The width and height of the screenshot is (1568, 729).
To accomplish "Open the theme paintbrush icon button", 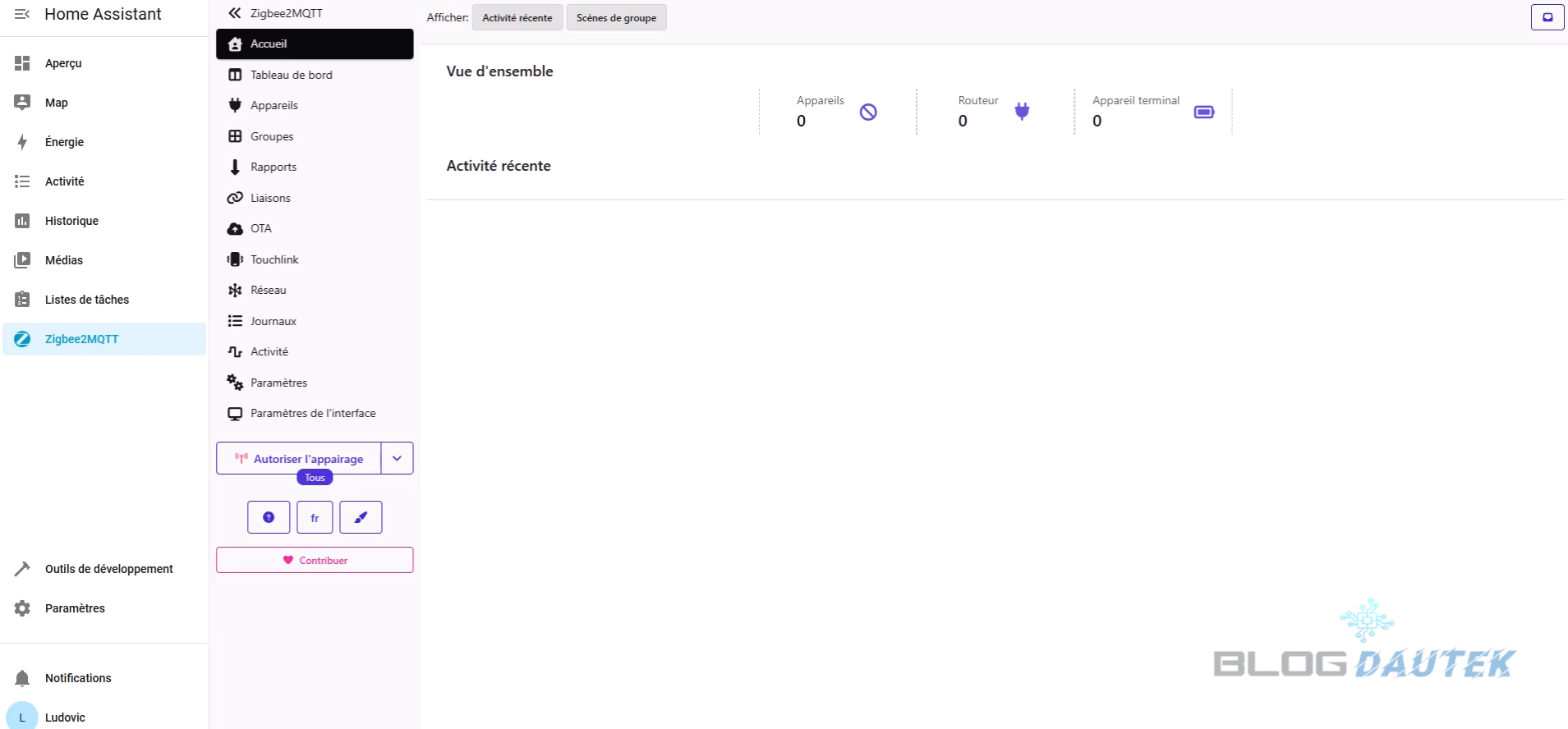I will click(x=361, y=517).
